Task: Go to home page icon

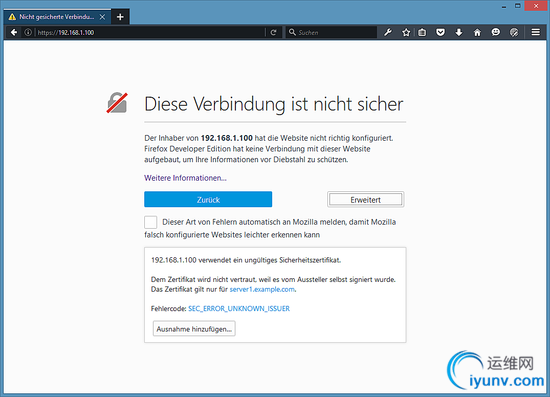Action: pos(477,32)
